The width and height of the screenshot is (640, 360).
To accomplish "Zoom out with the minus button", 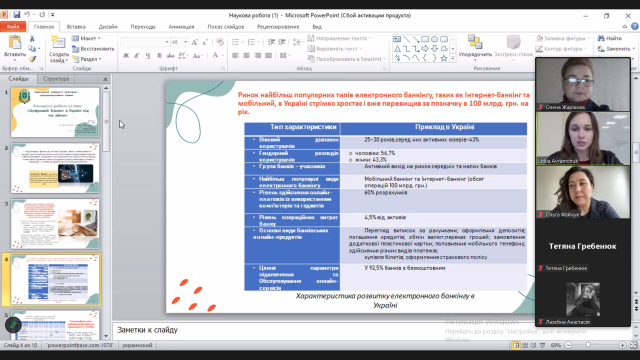I will tap(568, 345).
